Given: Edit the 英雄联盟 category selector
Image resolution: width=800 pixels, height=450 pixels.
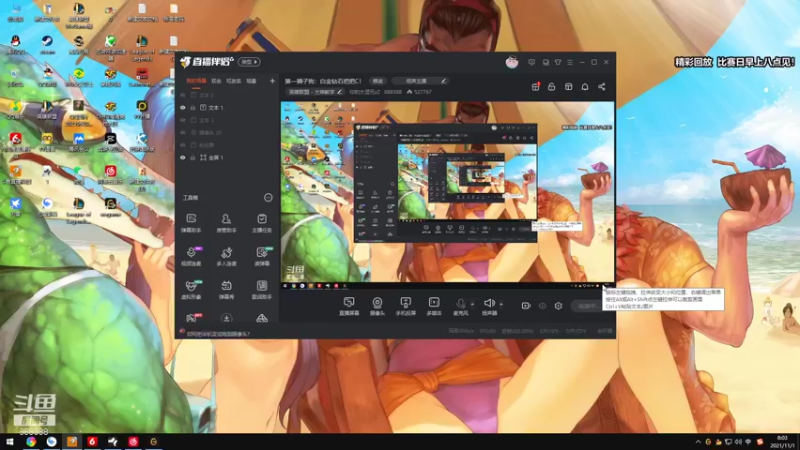Looking at the screenshot, I should pos(315,92).
